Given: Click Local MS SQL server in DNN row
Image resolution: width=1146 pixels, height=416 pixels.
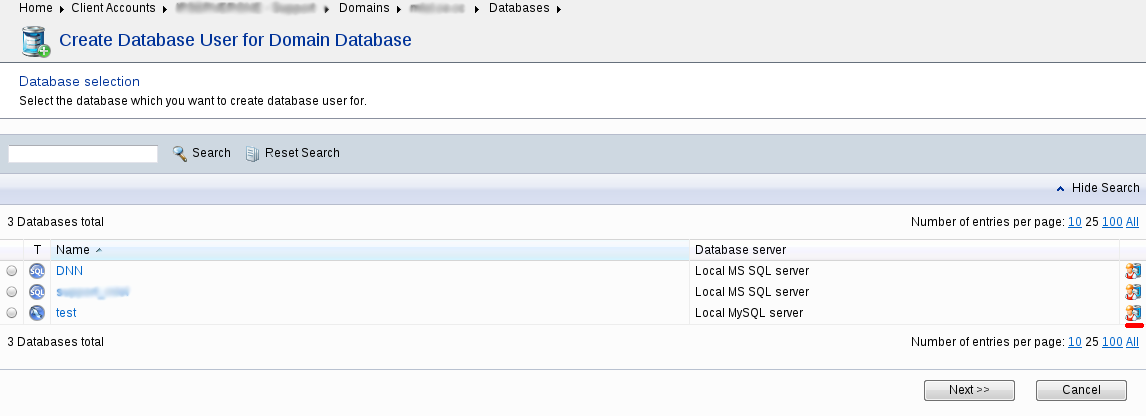Looking at the screenshot, I should pos(752,271).
